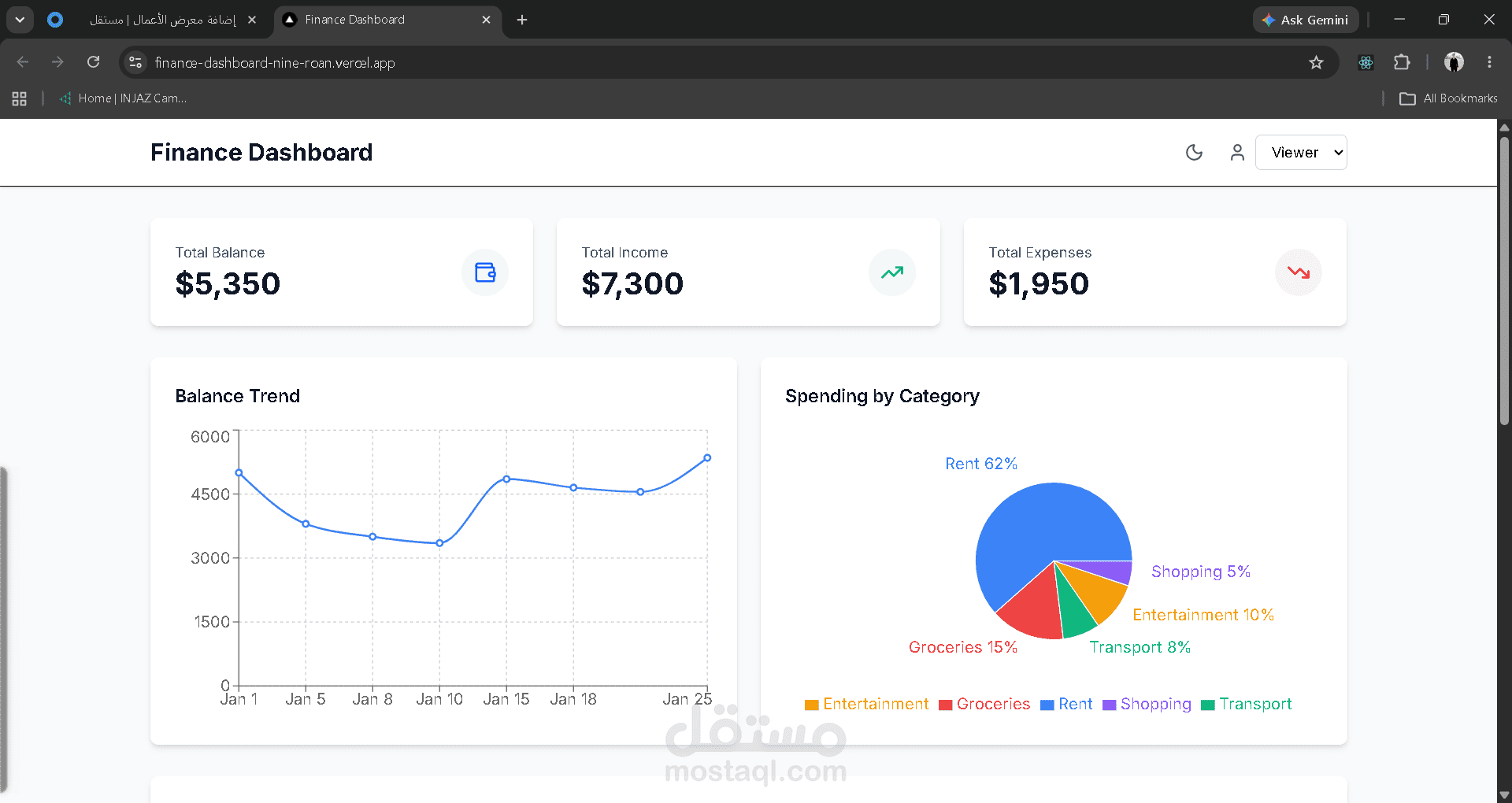This screenshot has height=803, width=1512.
Task: Click the Ask Gemini button
Action: (x=1304, y=20)
